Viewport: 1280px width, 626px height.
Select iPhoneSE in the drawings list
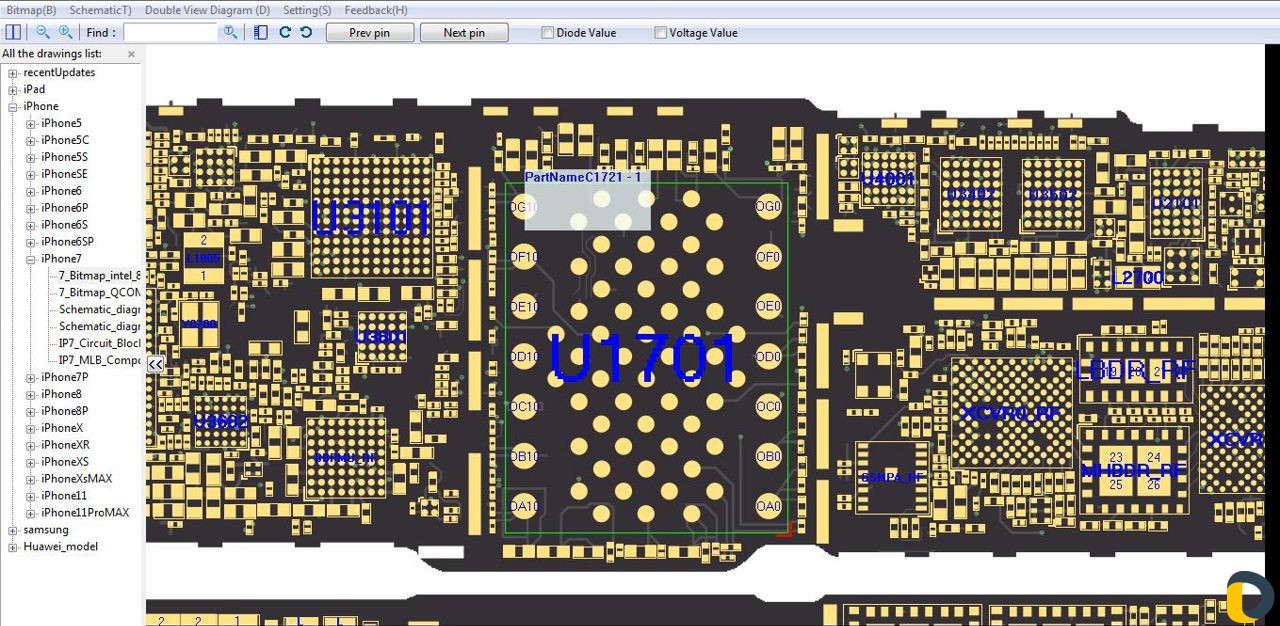point(64,175)
